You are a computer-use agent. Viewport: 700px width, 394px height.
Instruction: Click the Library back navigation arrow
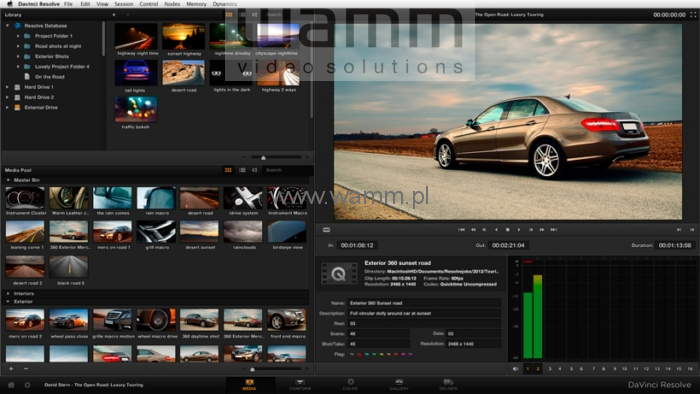tap(114, 15)
